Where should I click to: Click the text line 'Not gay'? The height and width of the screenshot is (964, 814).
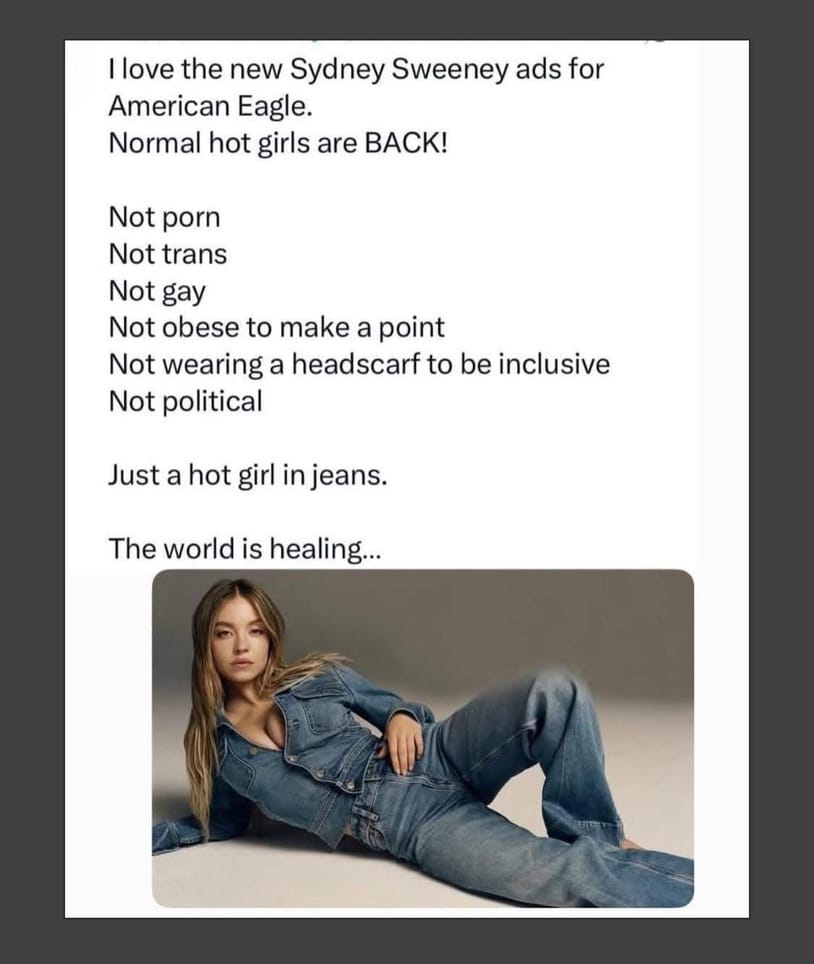tap(157, 291)
